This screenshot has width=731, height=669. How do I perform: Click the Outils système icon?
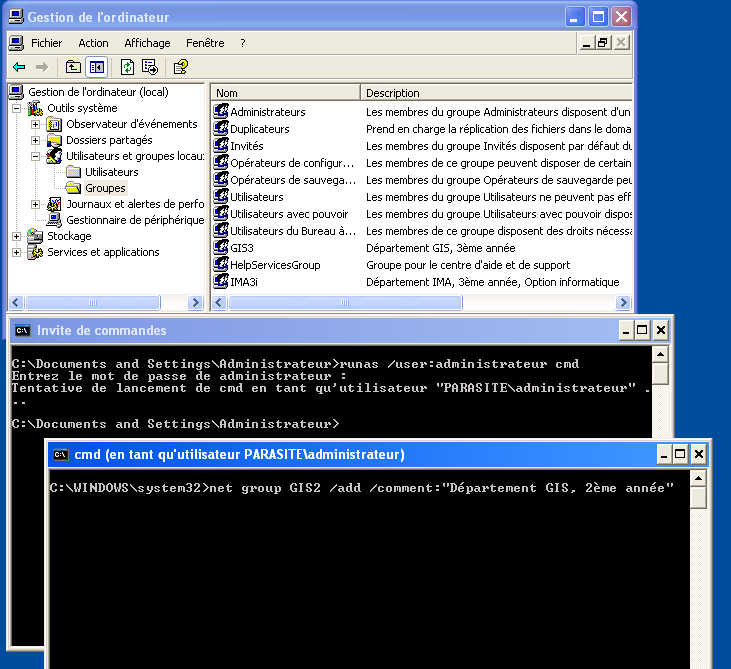(x=35, y=108)
